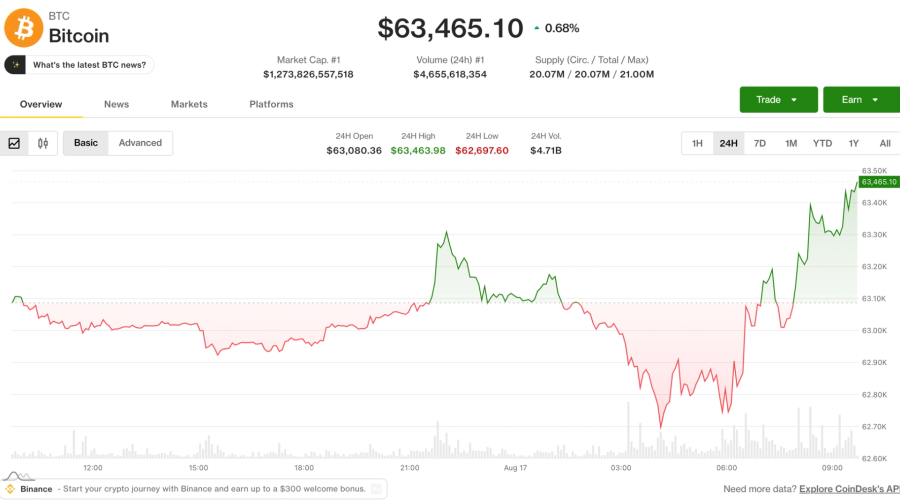The height and width of the screenshot is (500, 900).
Task: Expand the Earn dropdown arrow
Action: pos(875,100)
